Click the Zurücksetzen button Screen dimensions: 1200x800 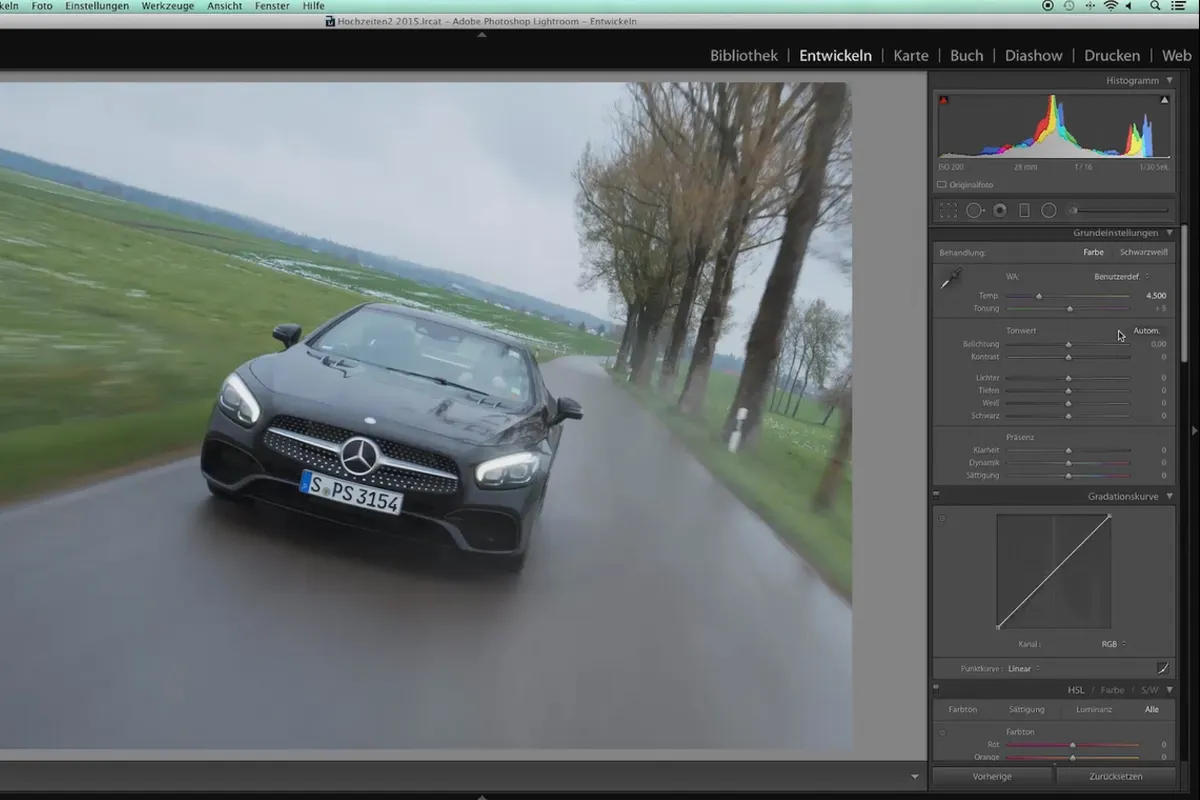coord(1115,775)
